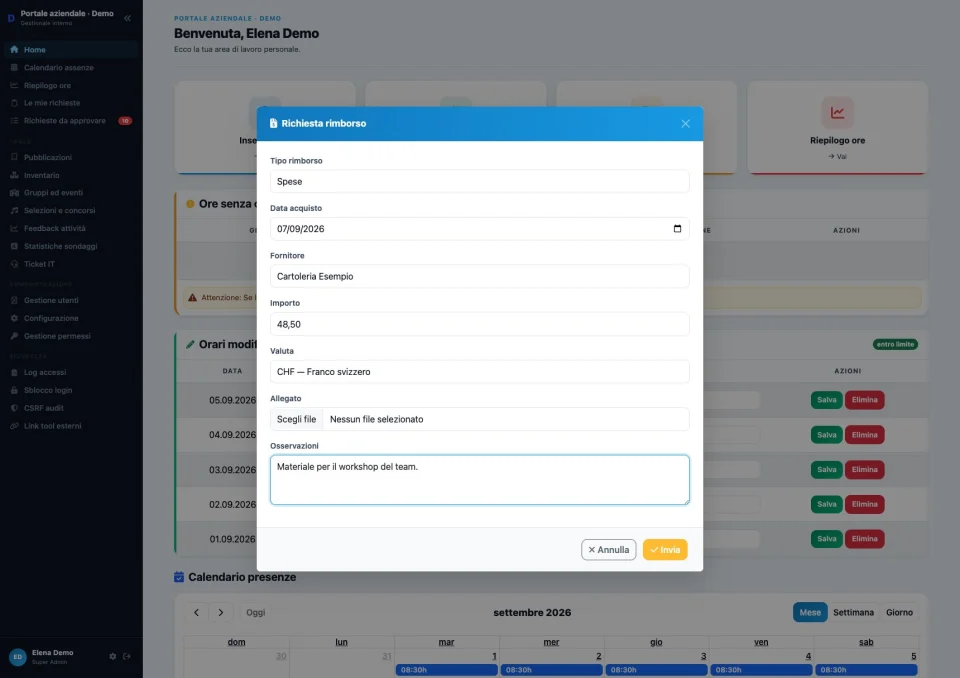Click the settings gear near Elena Demo
This screenshot has width=960, height=678.
tap(113, 657)
